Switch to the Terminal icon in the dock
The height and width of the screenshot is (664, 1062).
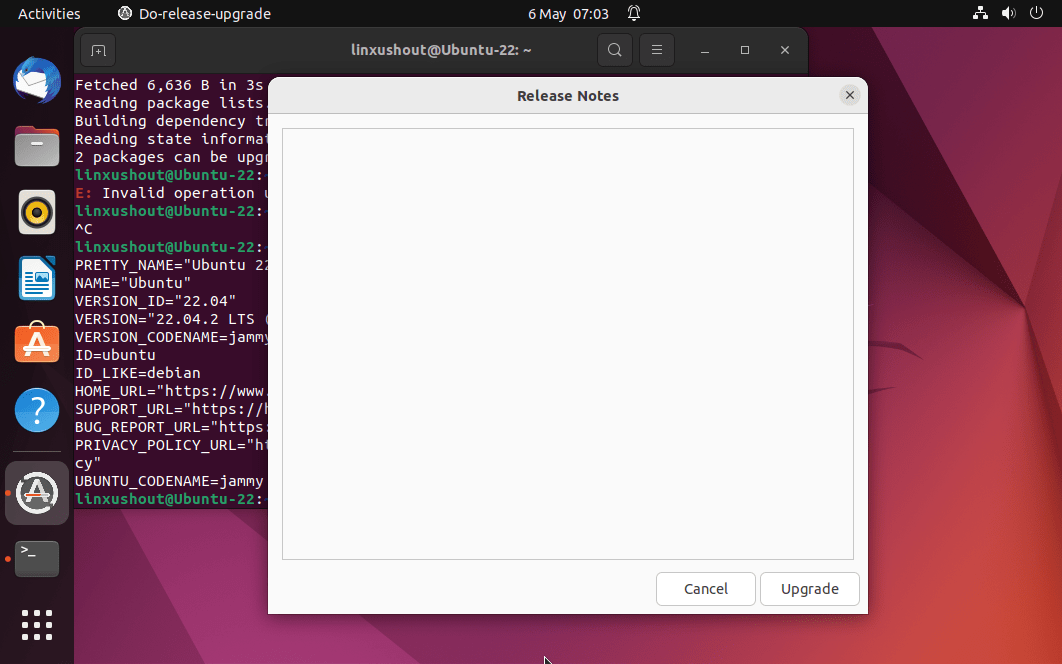click(x=37, y=559)
